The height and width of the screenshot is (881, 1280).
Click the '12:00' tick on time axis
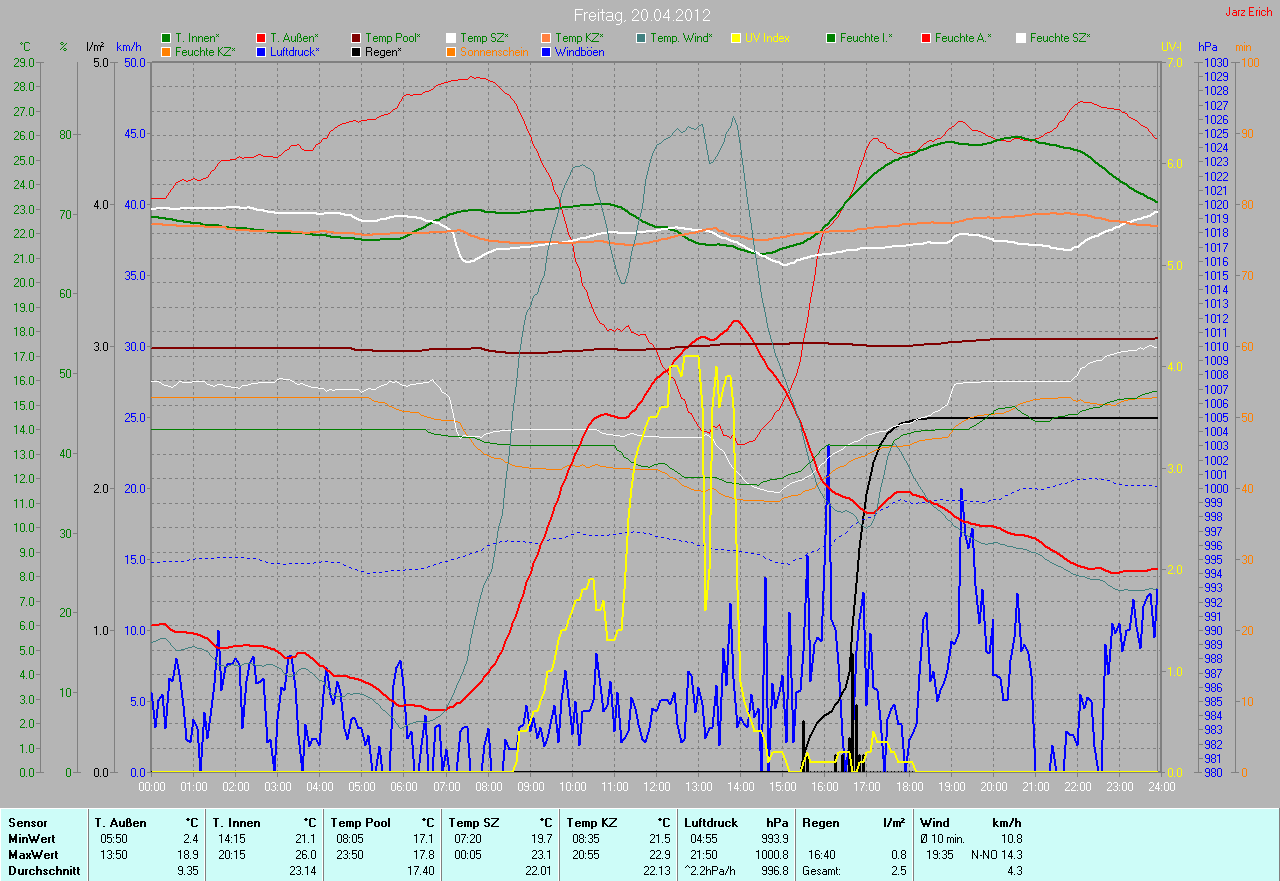coord(657,786)
